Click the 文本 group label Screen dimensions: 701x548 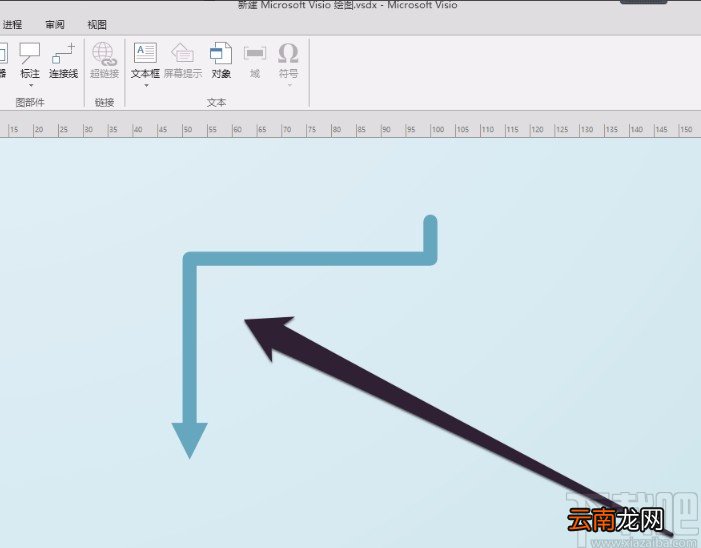(x=216, y=102)
